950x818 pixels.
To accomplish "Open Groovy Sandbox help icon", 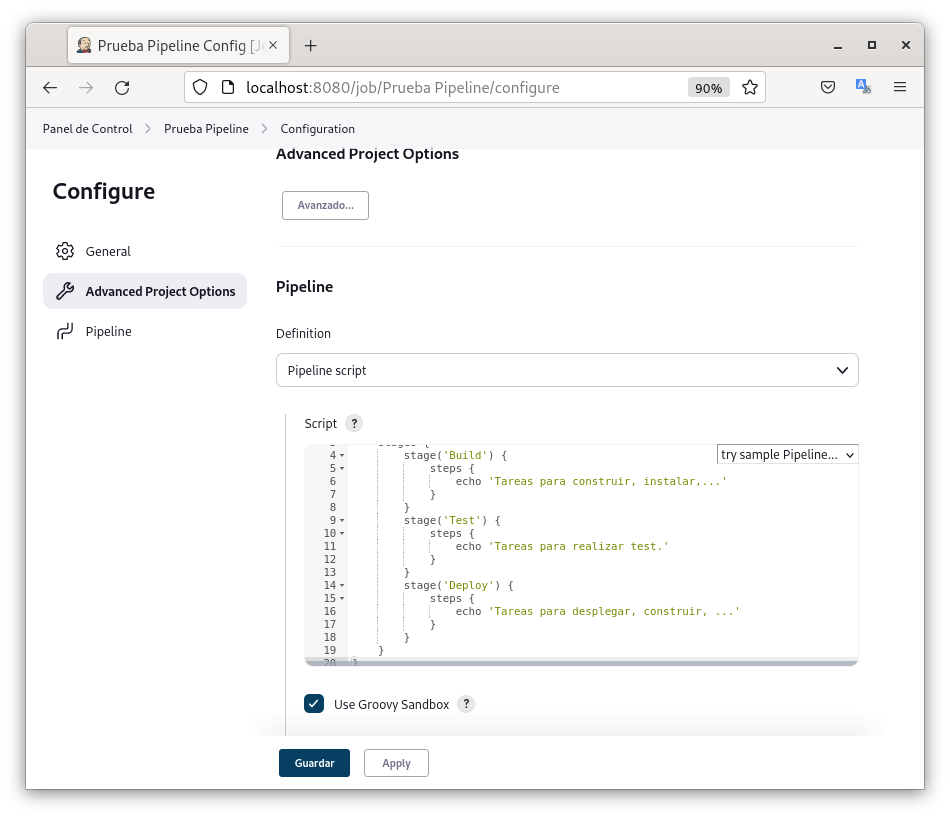I will pyautogui.click(x=466, y=704).
